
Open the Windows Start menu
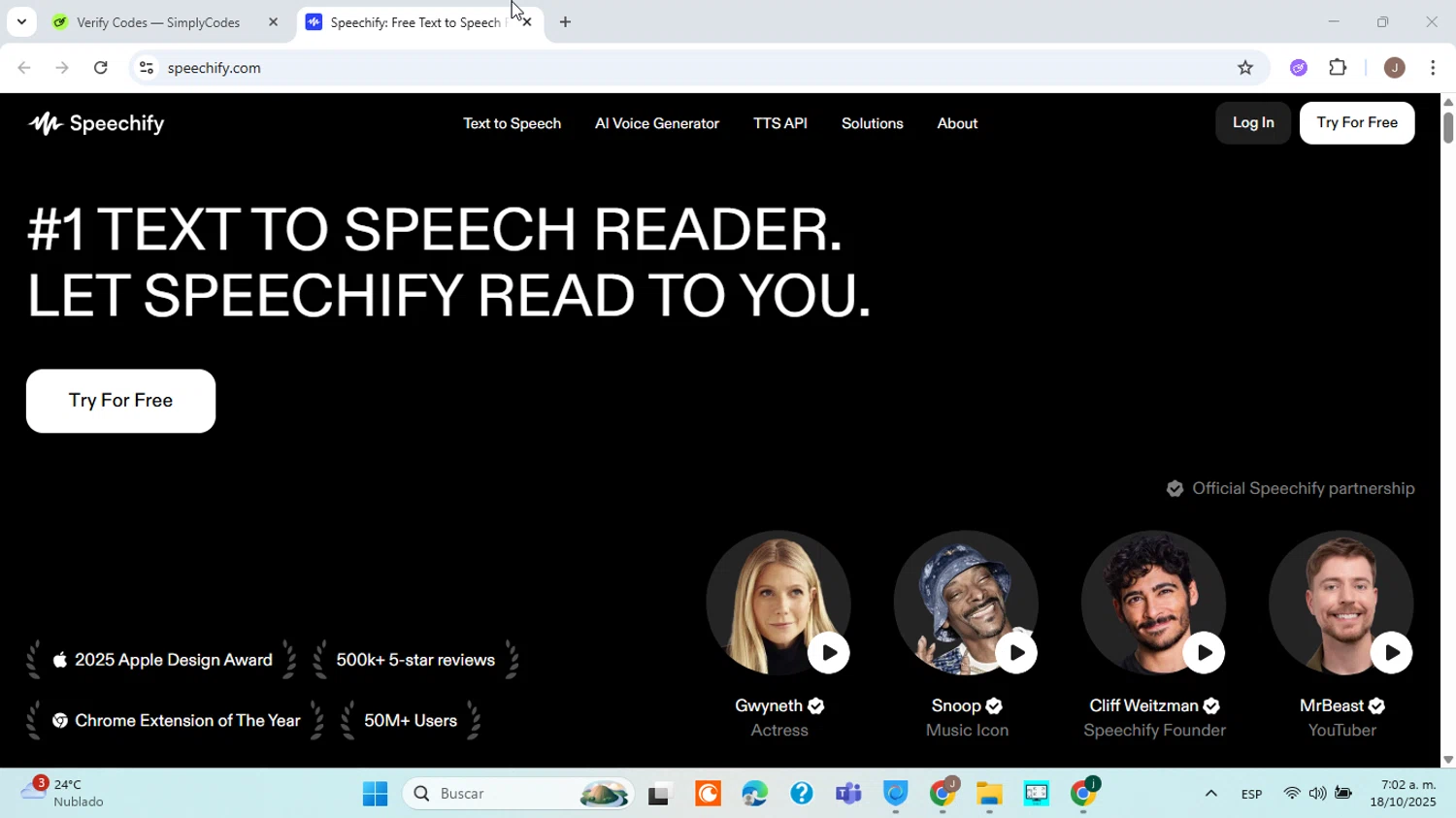point(375,794)
